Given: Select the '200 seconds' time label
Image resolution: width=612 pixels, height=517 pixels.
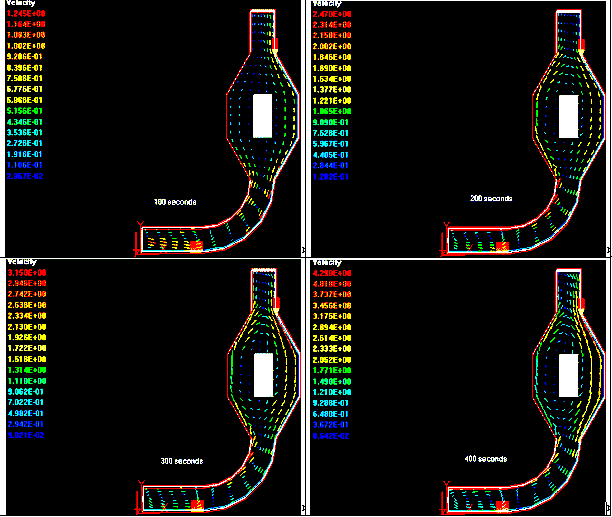Looking at the screenshot, I should tap(490, 198).
